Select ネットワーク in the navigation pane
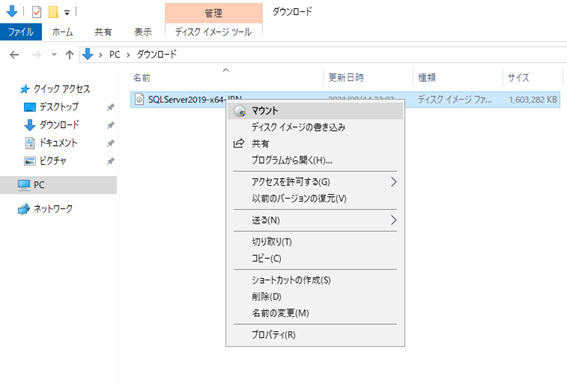The image size is (567, 386). 53,209
